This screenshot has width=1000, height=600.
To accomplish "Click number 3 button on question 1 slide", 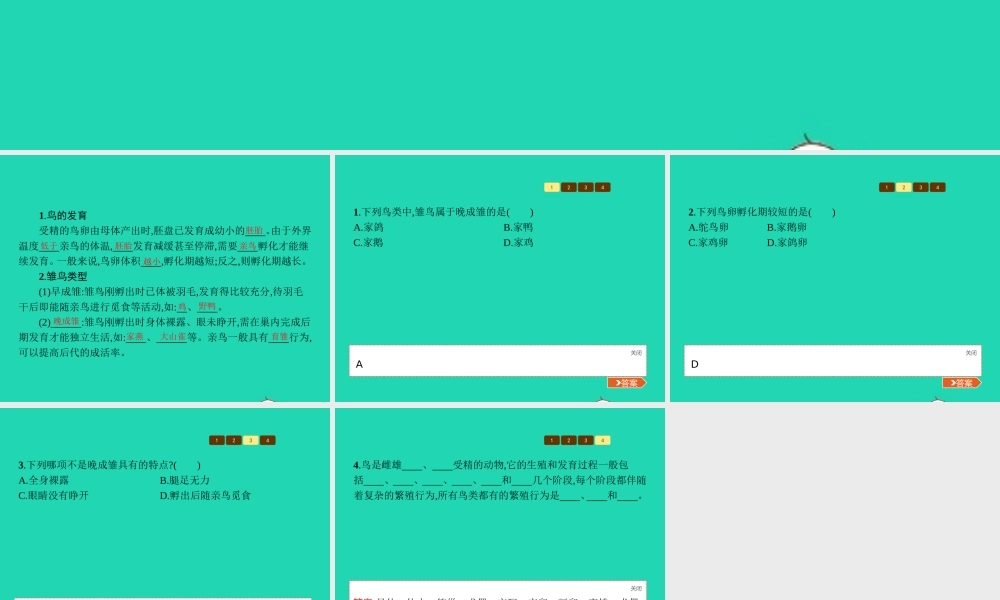I will click(585, 187).
